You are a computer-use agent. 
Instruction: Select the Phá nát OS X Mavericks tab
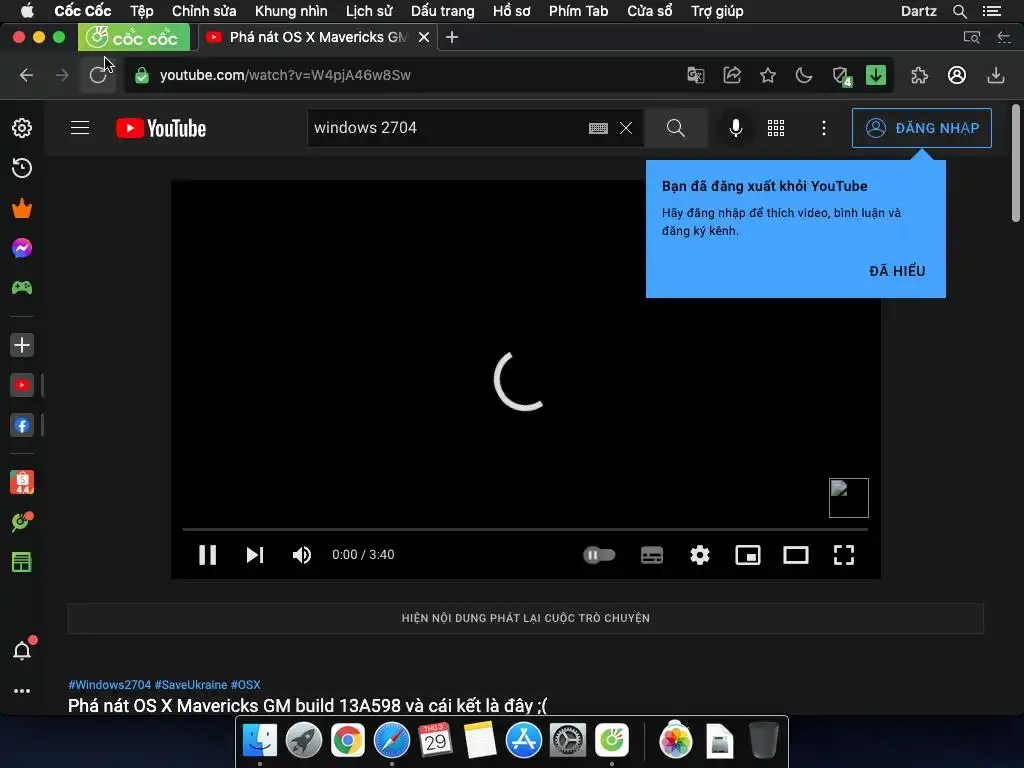(318, 37)
